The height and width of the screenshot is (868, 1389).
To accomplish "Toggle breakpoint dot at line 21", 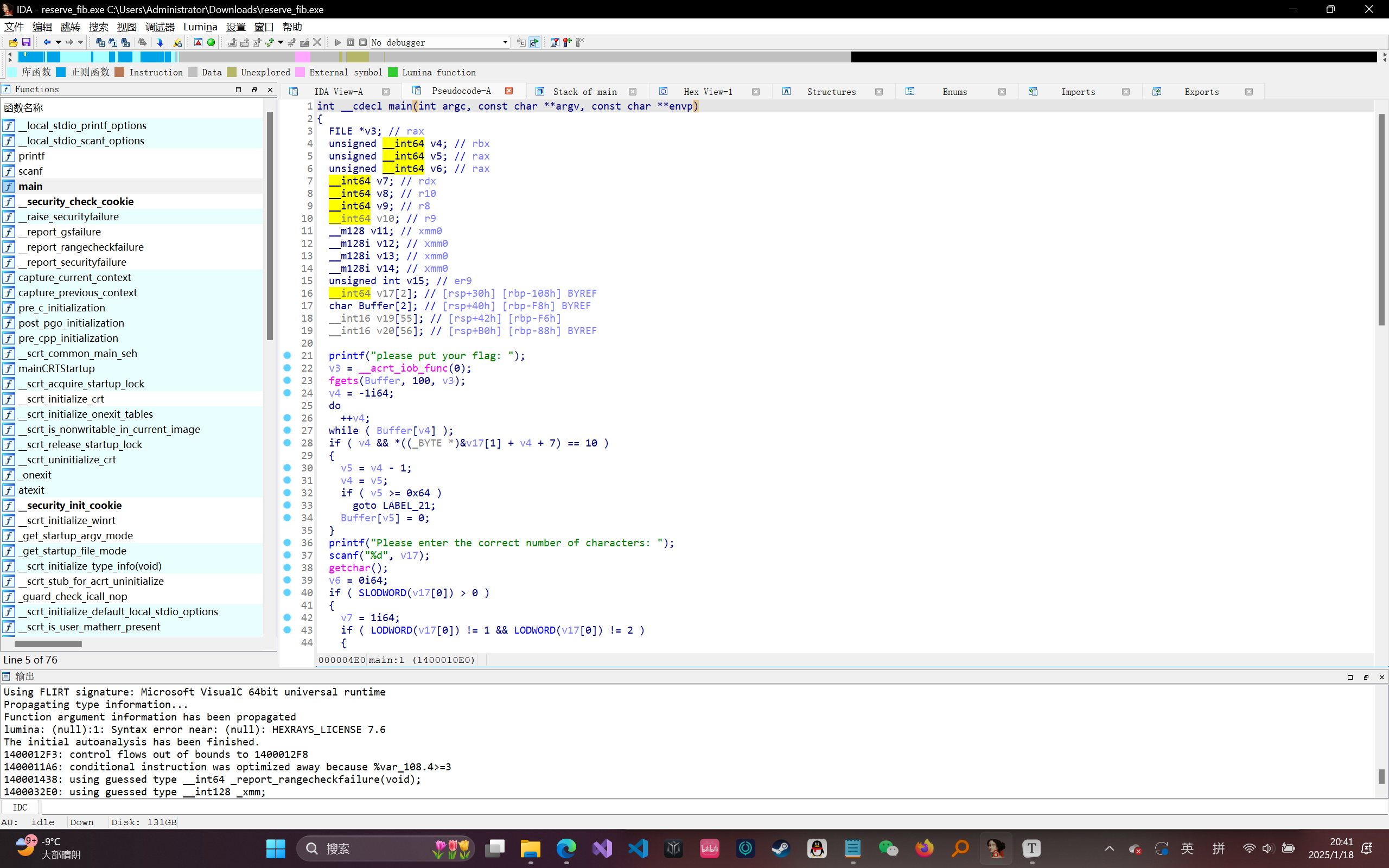I will (x=288, y=356).
